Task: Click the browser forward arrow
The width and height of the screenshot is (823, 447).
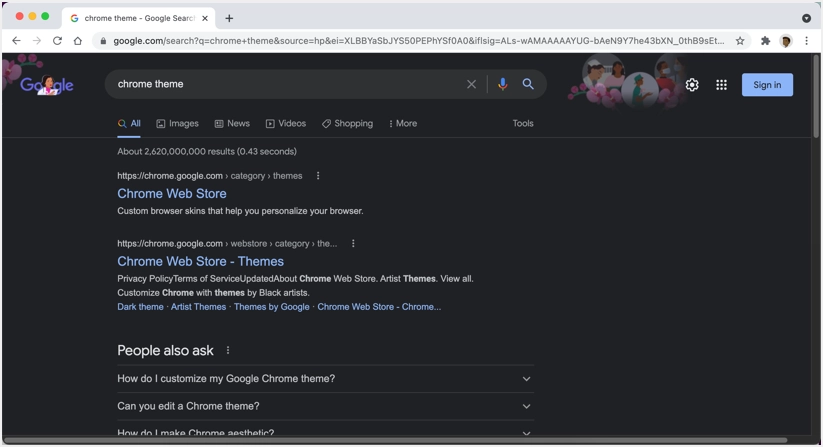Action: click(x=37, y=41)
